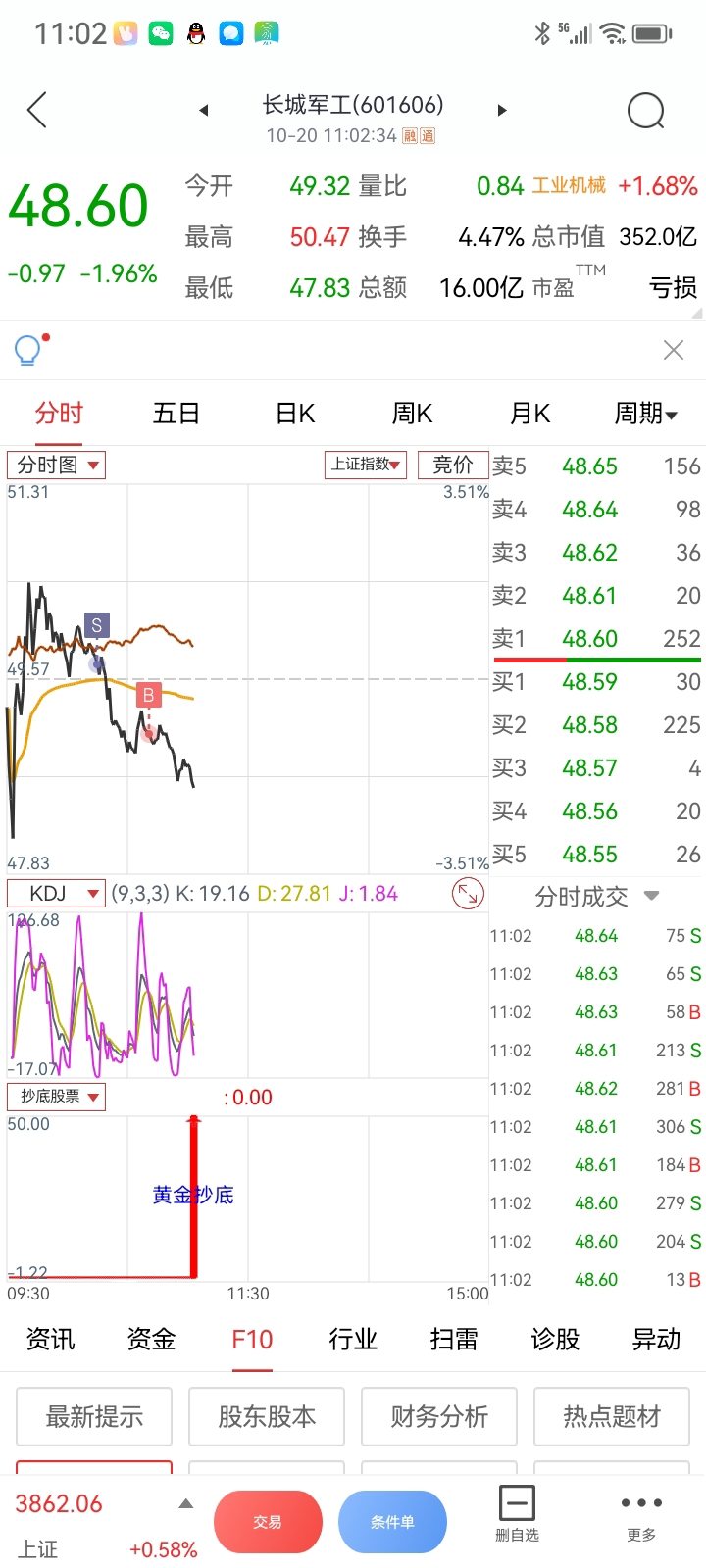Open the 上证指数 overlay dropdown

click(367, 465)
